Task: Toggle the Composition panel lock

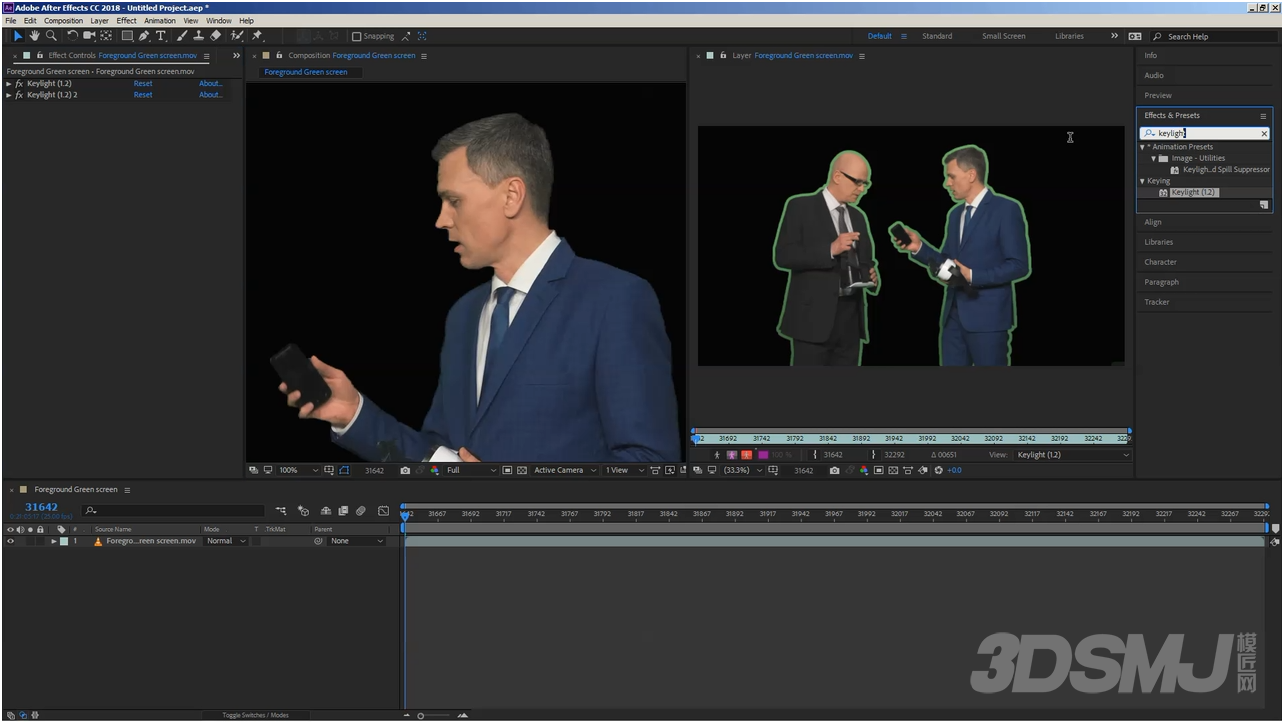Action: pyautogui.click(x=278, y=56)
